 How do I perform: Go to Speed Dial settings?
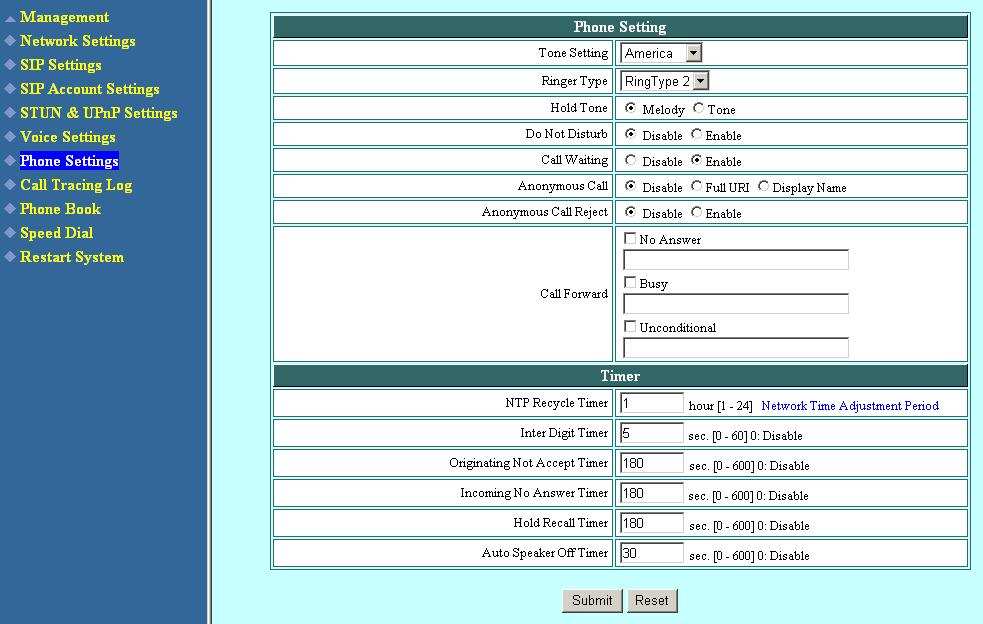coord(56,233)
